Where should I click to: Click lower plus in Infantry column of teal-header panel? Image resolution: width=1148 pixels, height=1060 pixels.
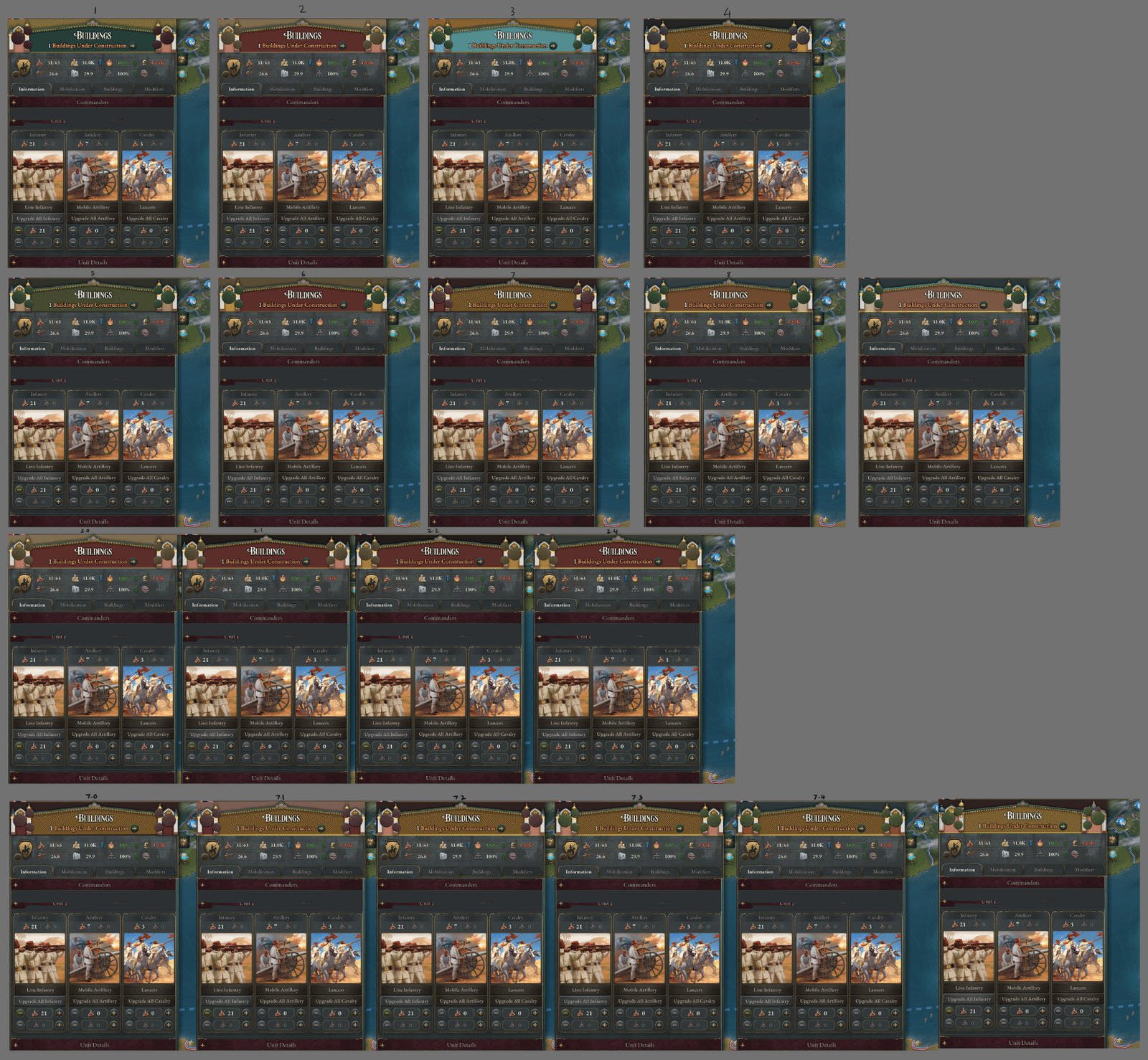tap(478, 242)
